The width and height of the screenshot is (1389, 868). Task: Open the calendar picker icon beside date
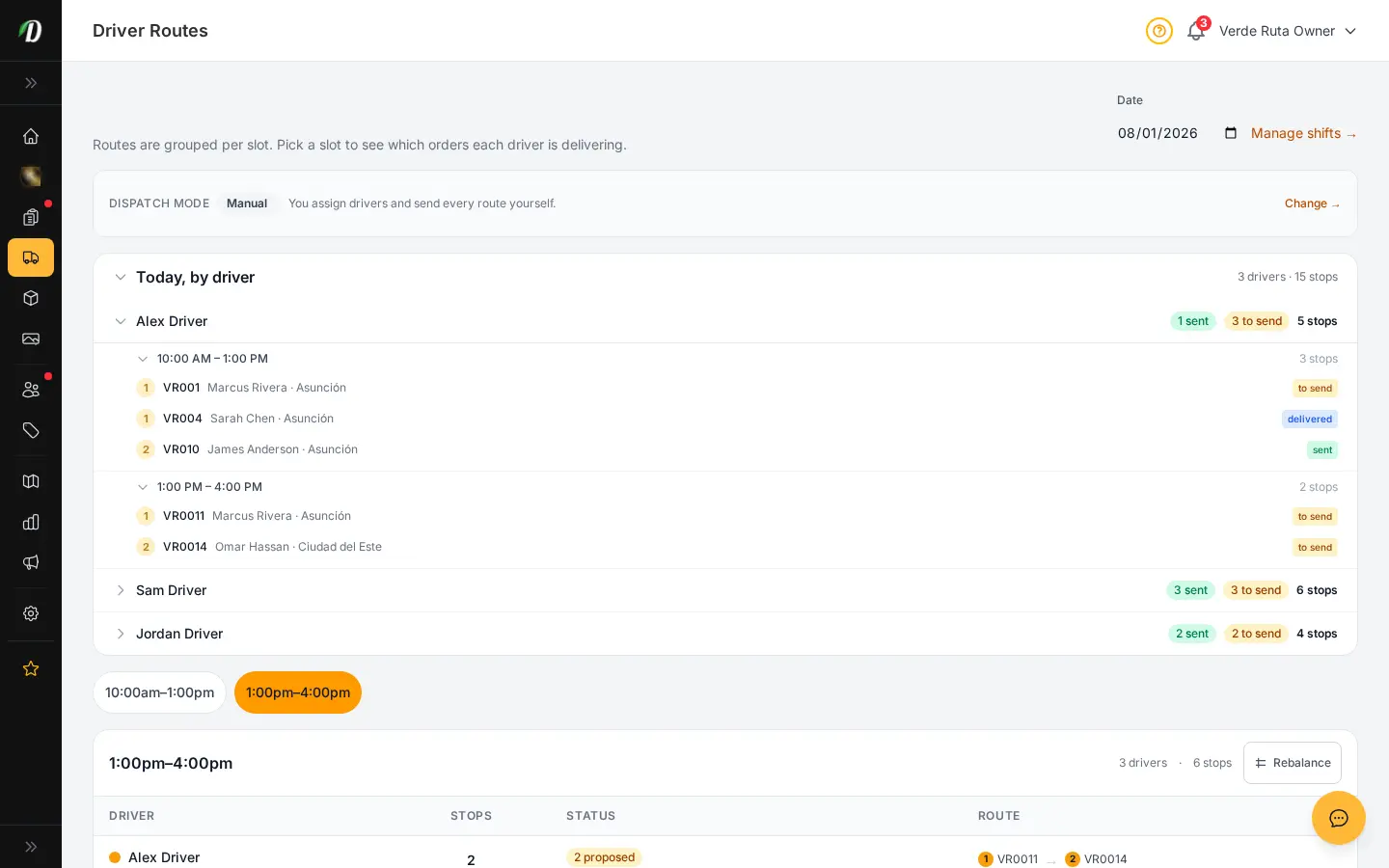point(1231,133)
